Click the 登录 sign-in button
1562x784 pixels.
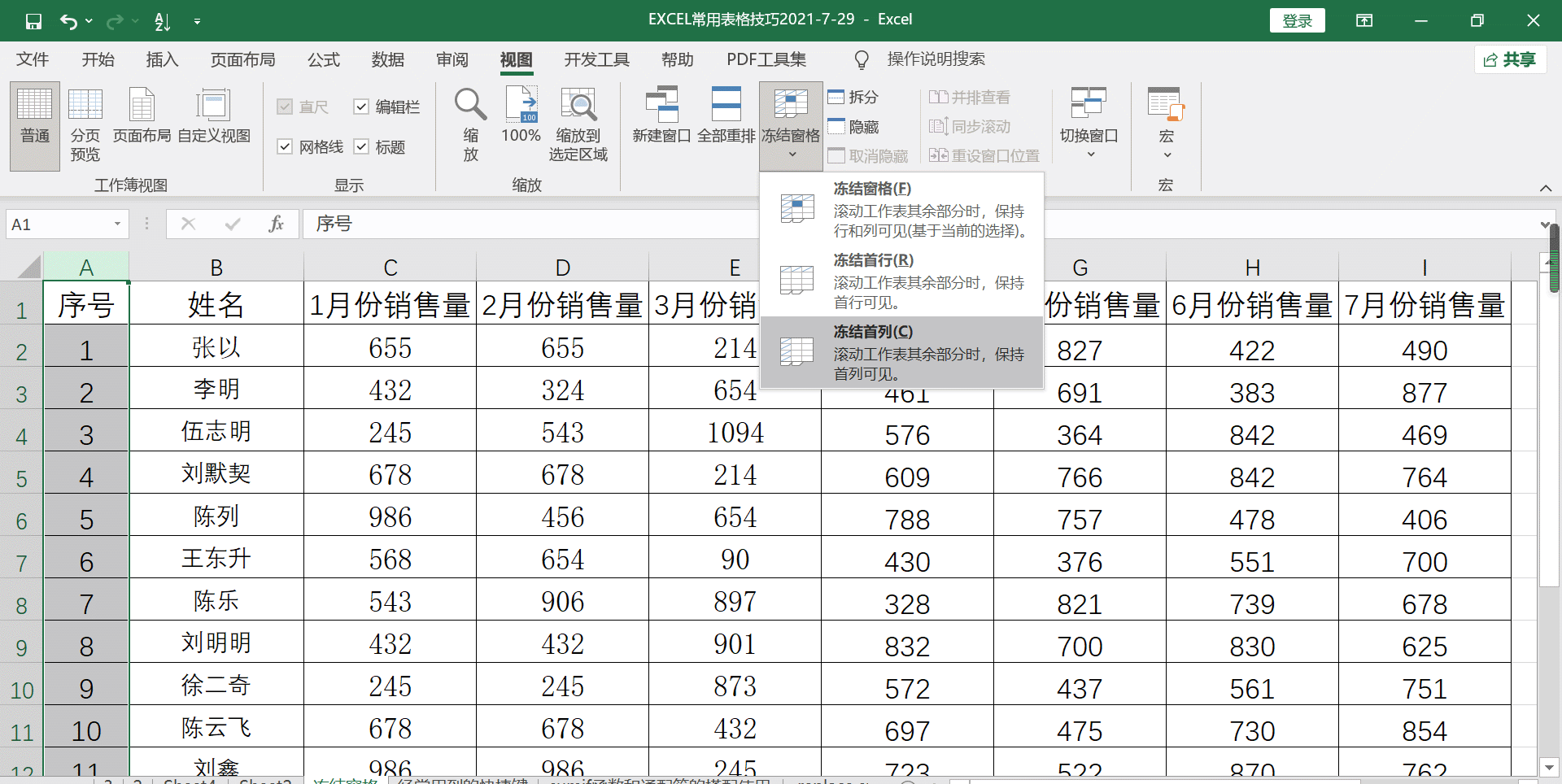1297,21
